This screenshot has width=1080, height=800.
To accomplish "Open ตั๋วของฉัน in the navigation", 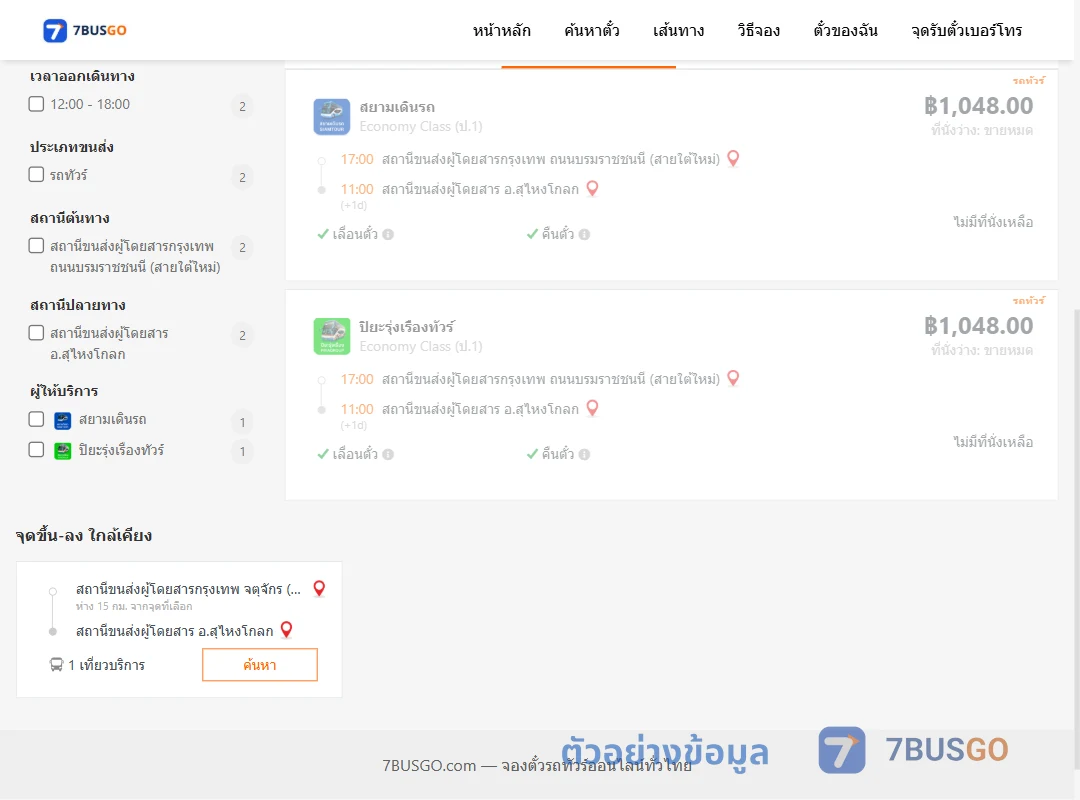I will click(845, 30).
